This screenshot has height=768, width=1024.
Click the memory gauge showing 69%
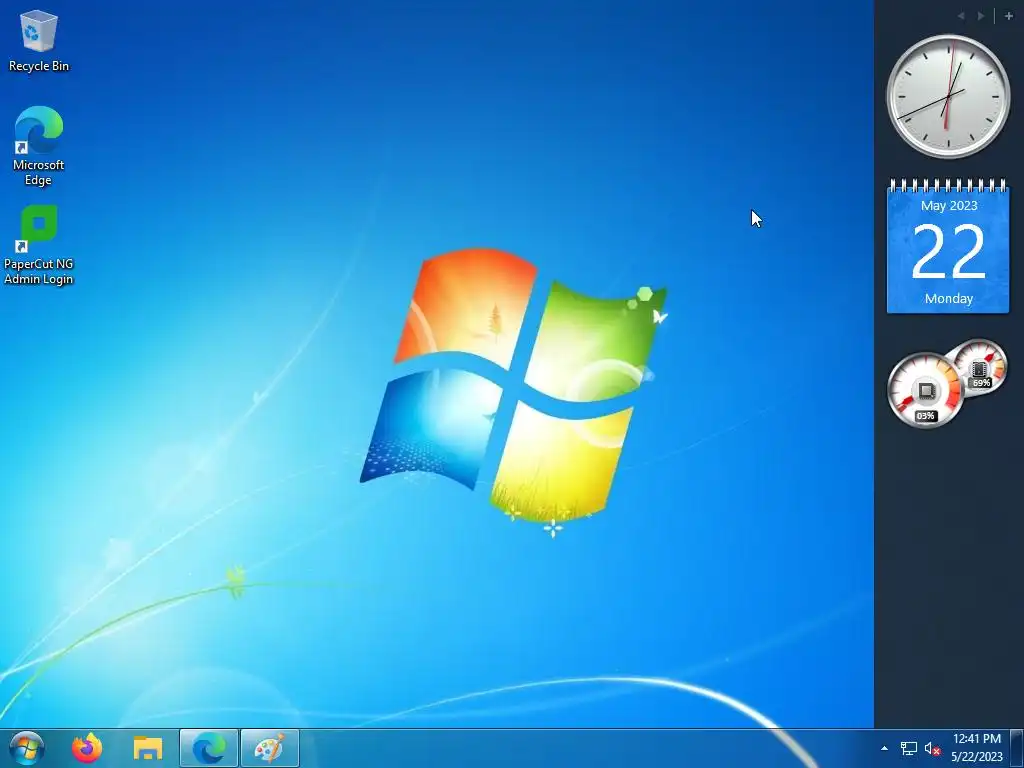[x=980, y=367]
